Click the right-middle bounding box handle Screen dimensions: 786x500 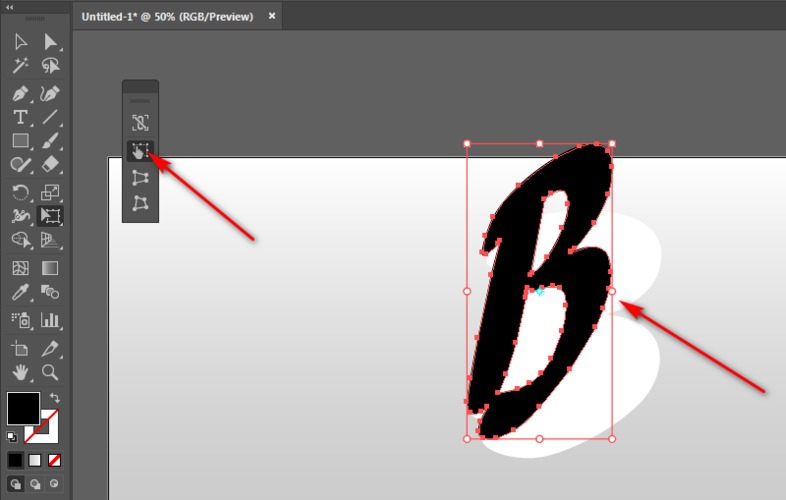pyautogui.click(x=612, y=291)
